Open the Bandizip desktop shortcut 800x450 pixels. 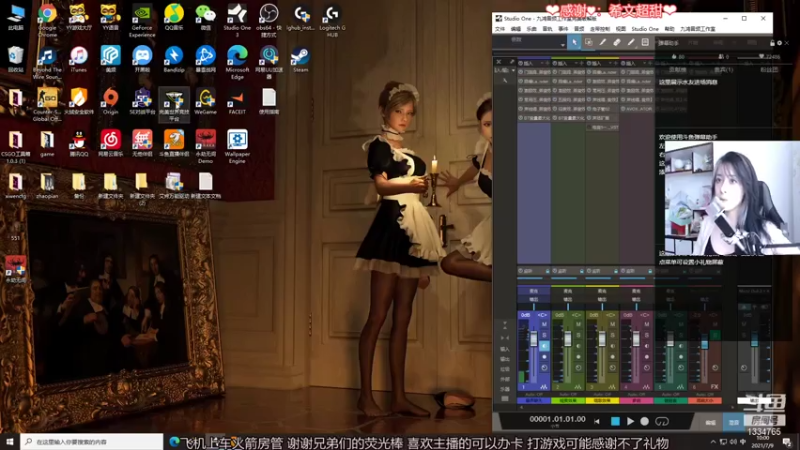[173, 60]
